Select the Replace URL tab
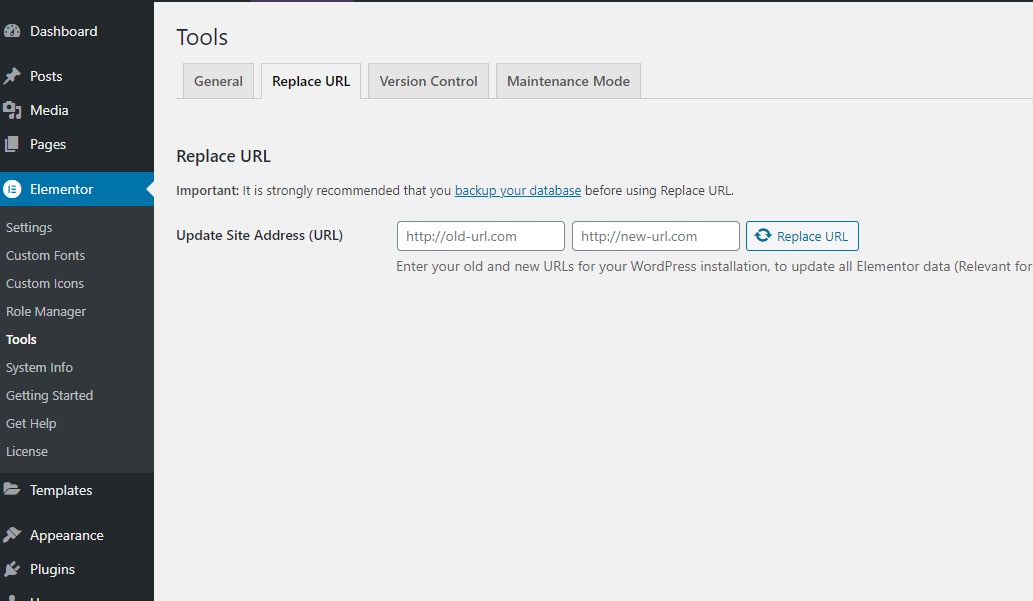This screenshot has height=601, width=1033. tap(311, 81)
